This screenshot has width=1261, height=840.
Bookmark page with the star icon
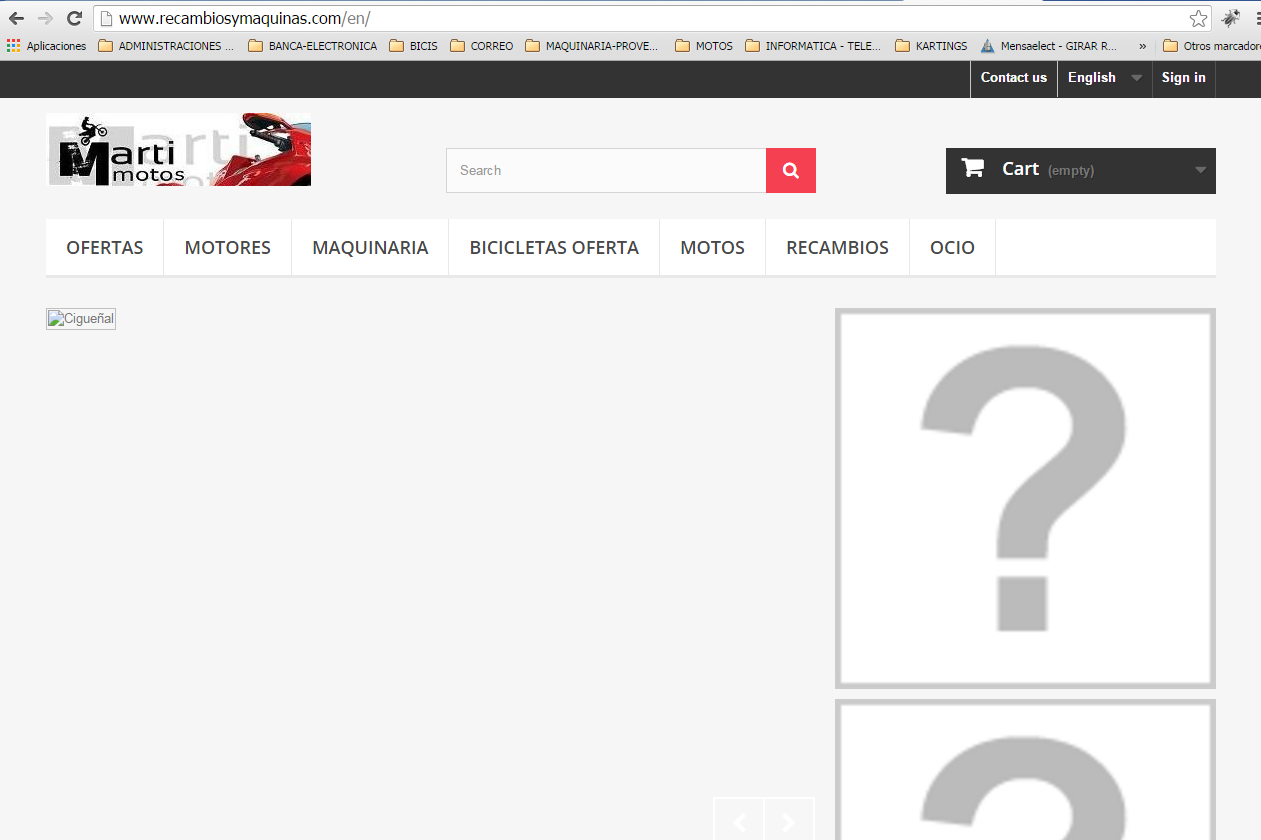point(1198,18)
